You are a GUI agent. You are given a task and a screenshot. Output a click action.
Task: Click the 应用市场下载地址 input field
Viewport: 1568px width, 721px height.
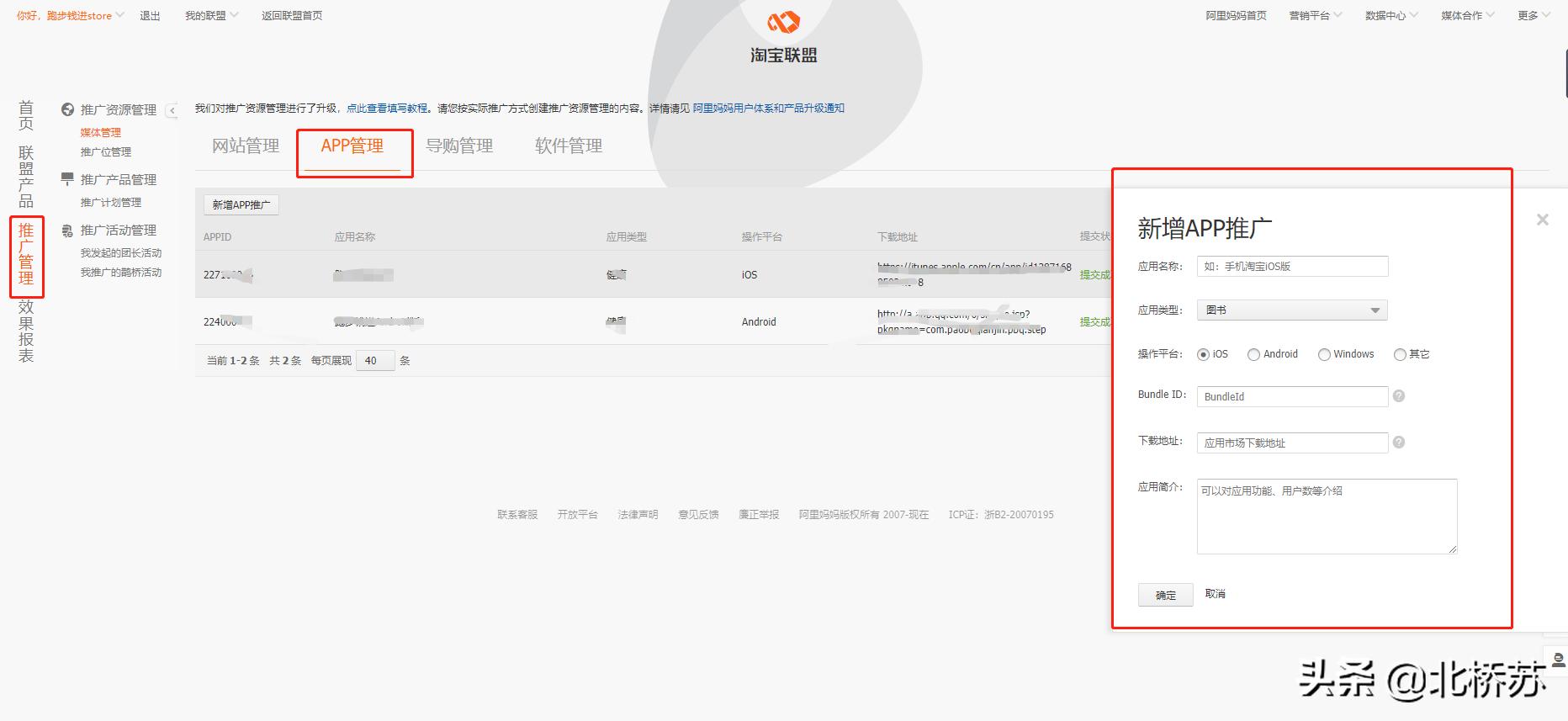(1292, 443)
